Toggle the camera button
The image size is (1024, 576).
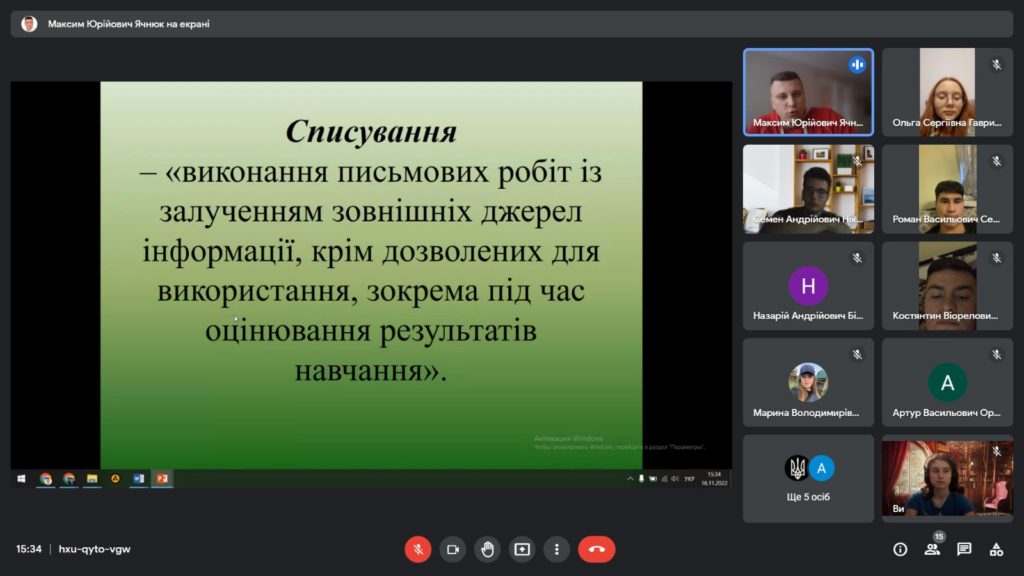453,549
